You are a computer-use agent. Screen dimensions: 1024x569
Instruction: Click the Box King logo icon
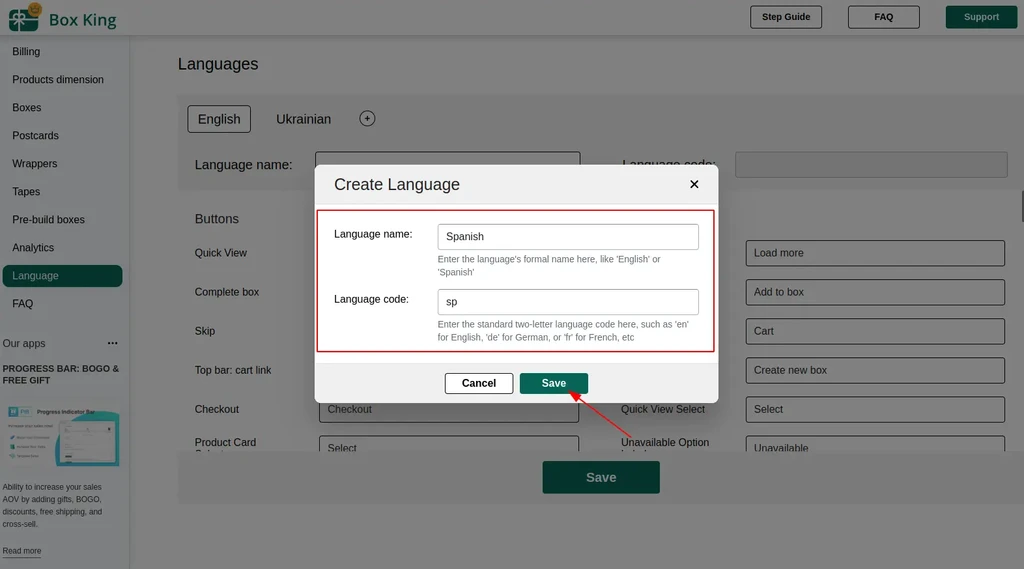24,18
